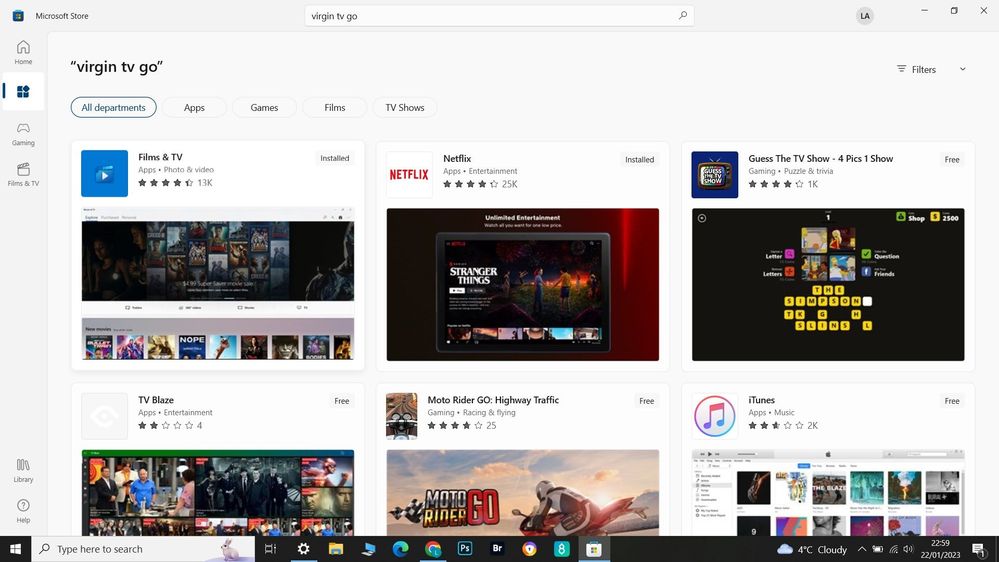
Task: Click Free badge on TV Blaze
Action: tap(341, 401)
